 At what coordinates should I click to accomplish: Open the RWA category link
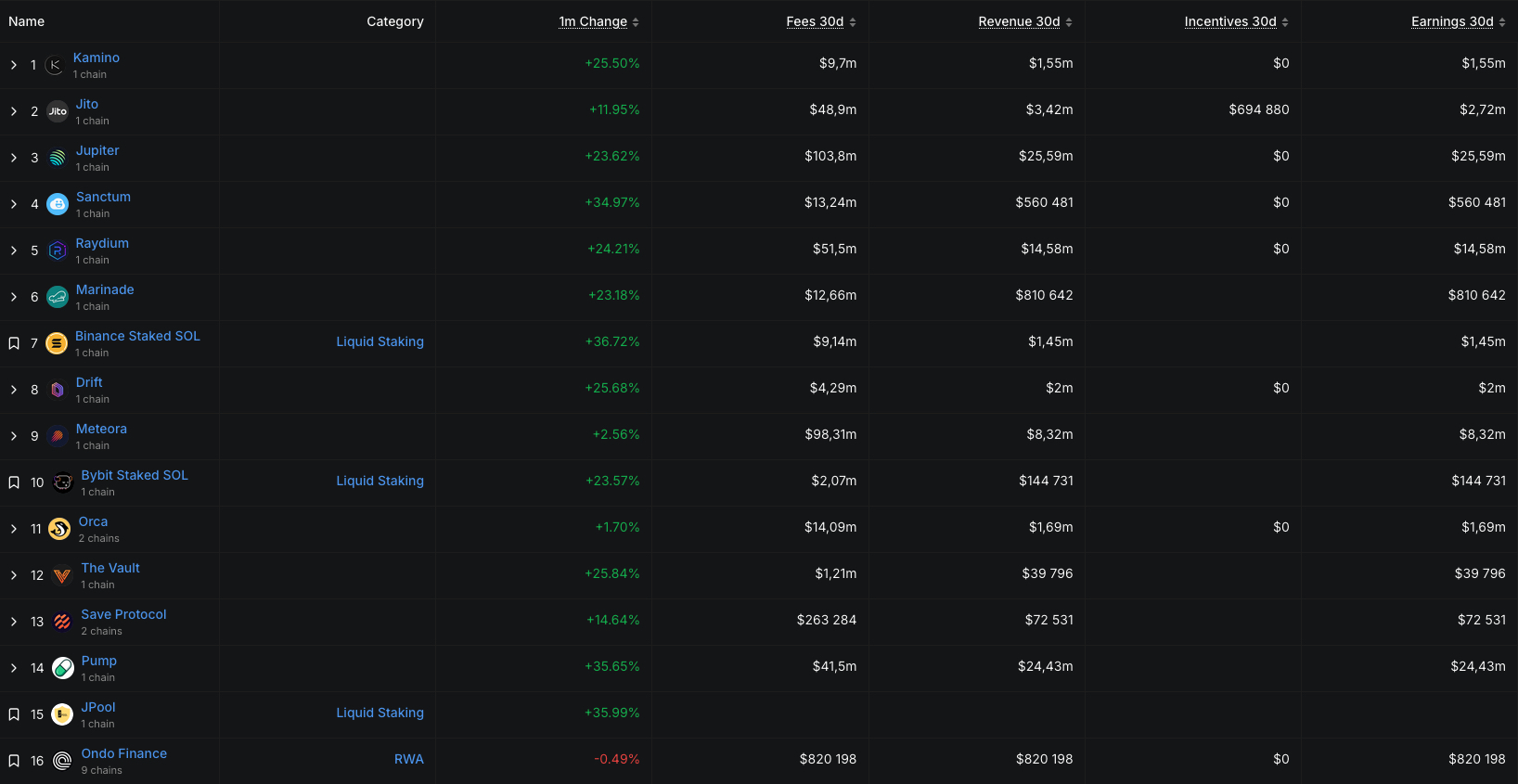point(409,759)
